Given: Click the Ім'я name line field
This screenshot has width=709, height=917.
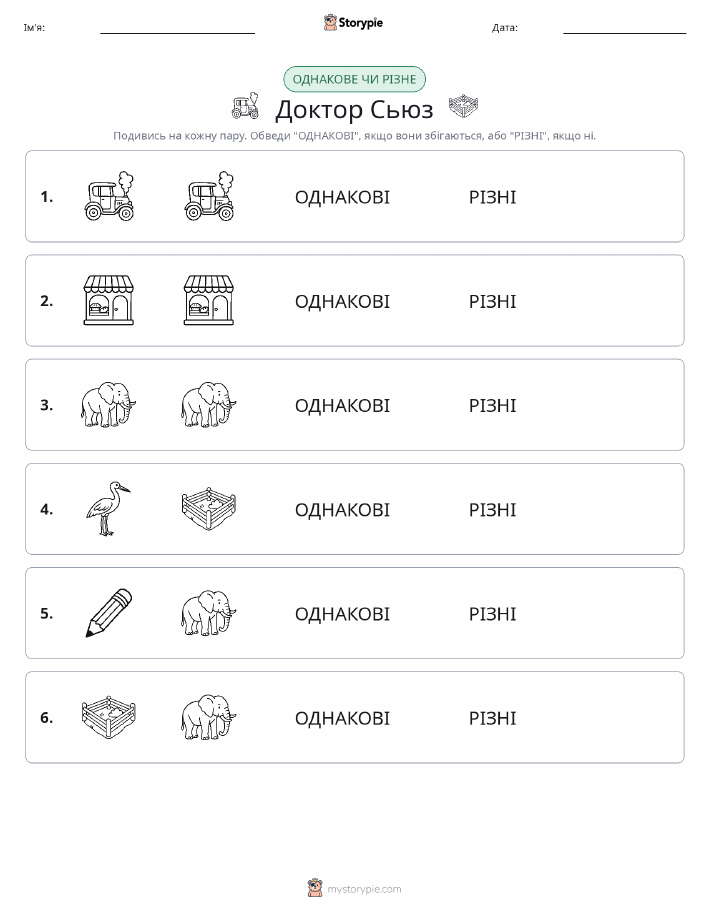Looking at the screenshot, I should 177,28.
